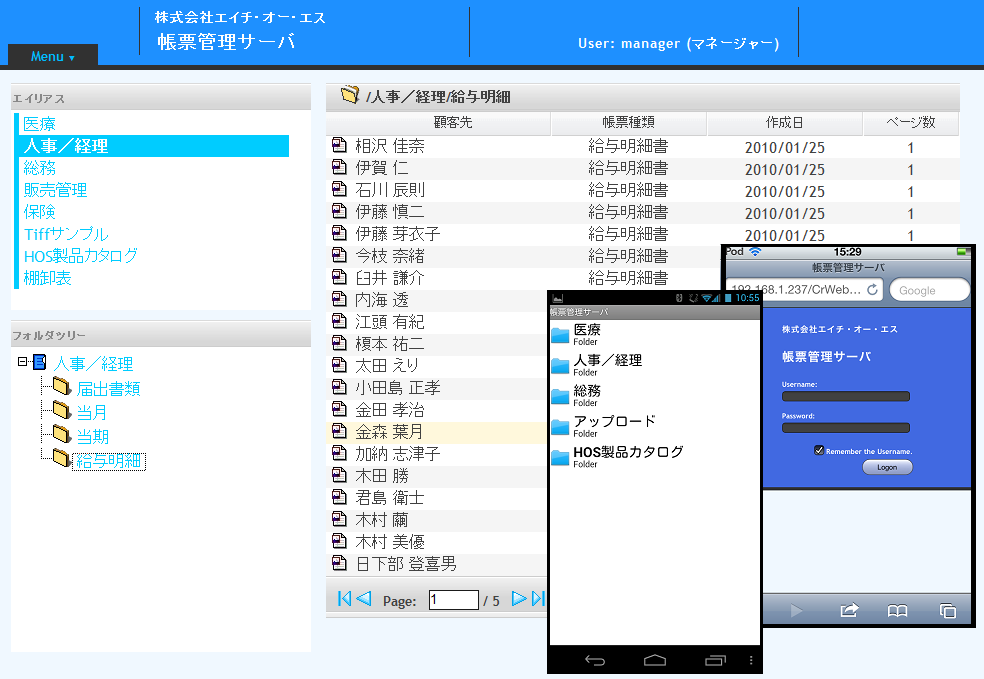Image resolution: width=984 pixels, height=679 pixels.
Task: Select the 君島 衛士 row
Action: [x=437, y=498]
